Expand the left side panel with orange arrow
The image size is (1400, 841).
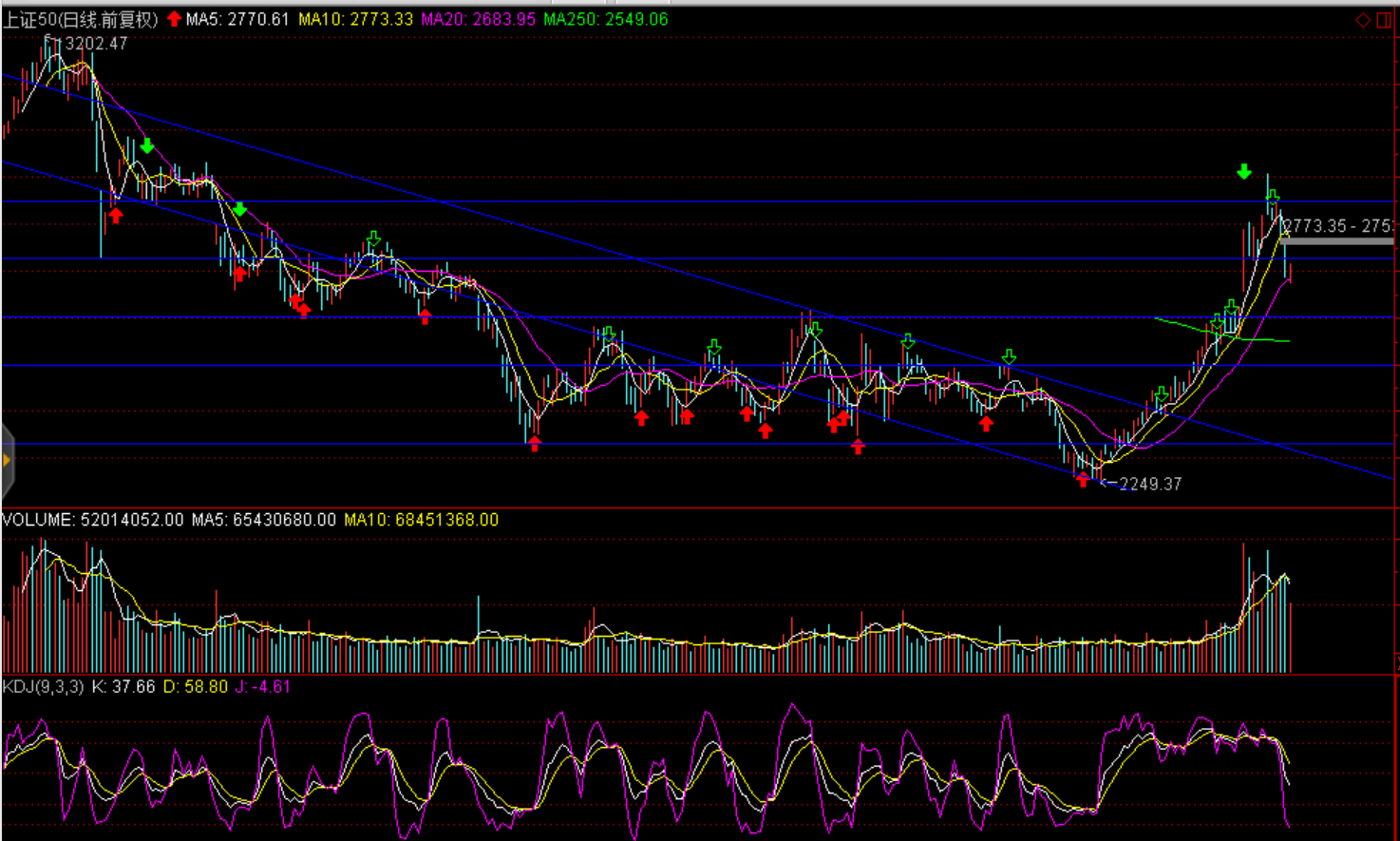point(7,461)
